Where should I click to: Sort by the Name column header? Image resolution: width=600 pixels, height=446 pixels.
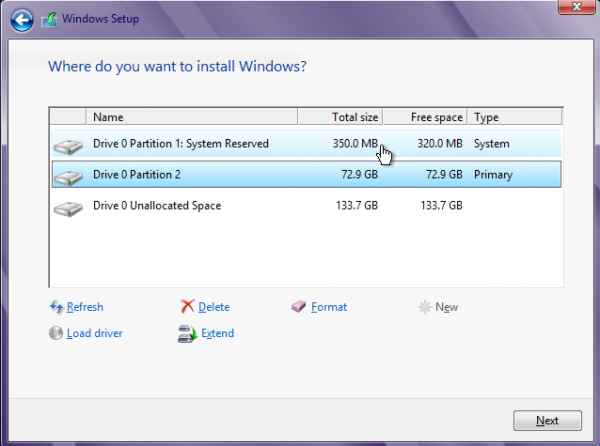click(192, 117)
